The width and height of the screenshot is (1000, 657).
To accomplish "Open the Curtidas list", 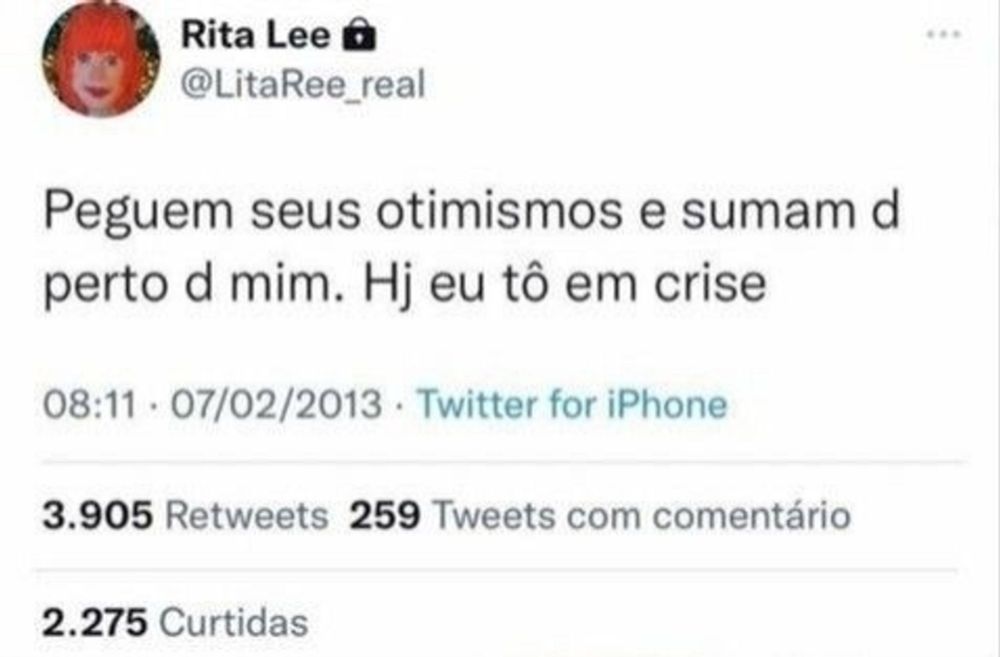I will tap(233, 622).
